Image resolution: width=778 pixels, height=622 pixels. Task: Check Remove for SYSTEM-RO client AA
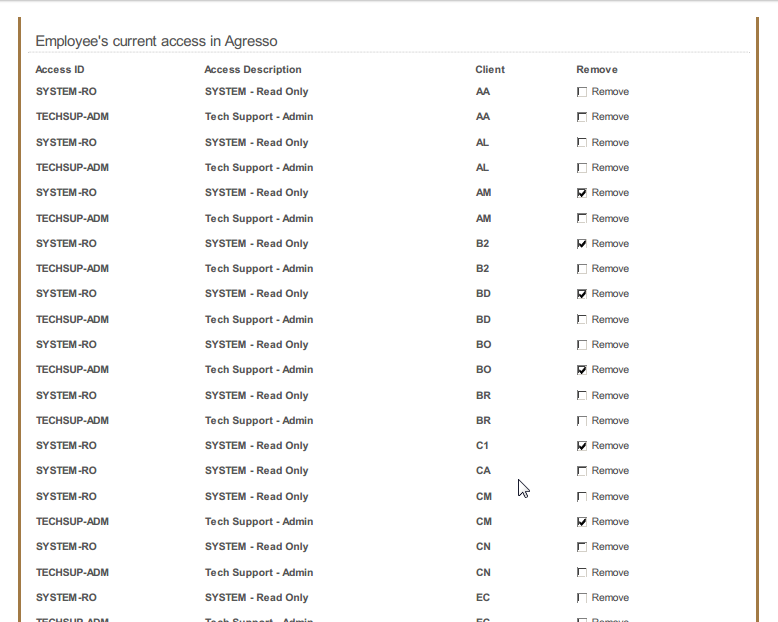point(582,92)
